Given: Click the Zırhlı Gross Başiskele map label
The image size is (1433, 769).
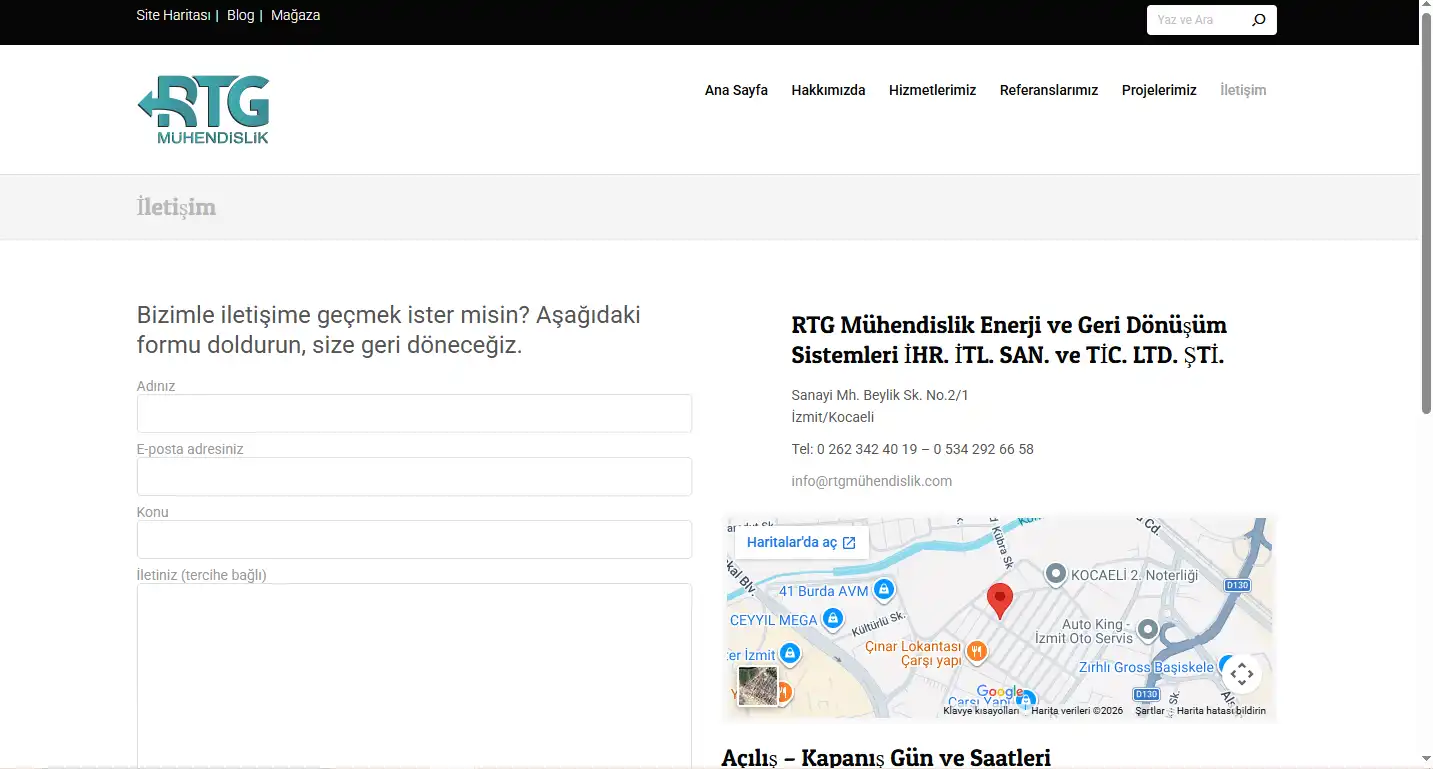Looking at the screenshot, I should 1146,667.
